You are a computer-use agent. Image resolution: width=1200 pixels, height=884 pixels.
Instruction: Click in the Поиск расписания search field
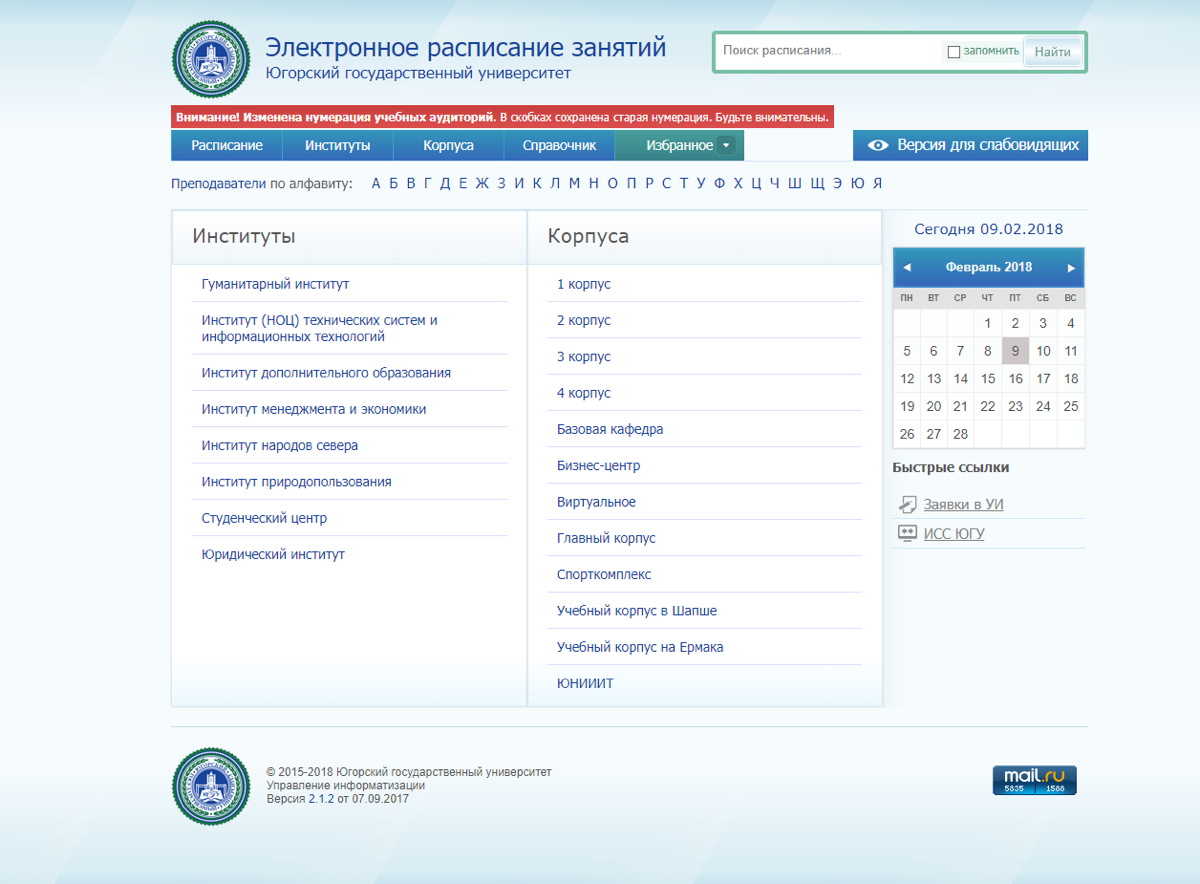(825, 51)
